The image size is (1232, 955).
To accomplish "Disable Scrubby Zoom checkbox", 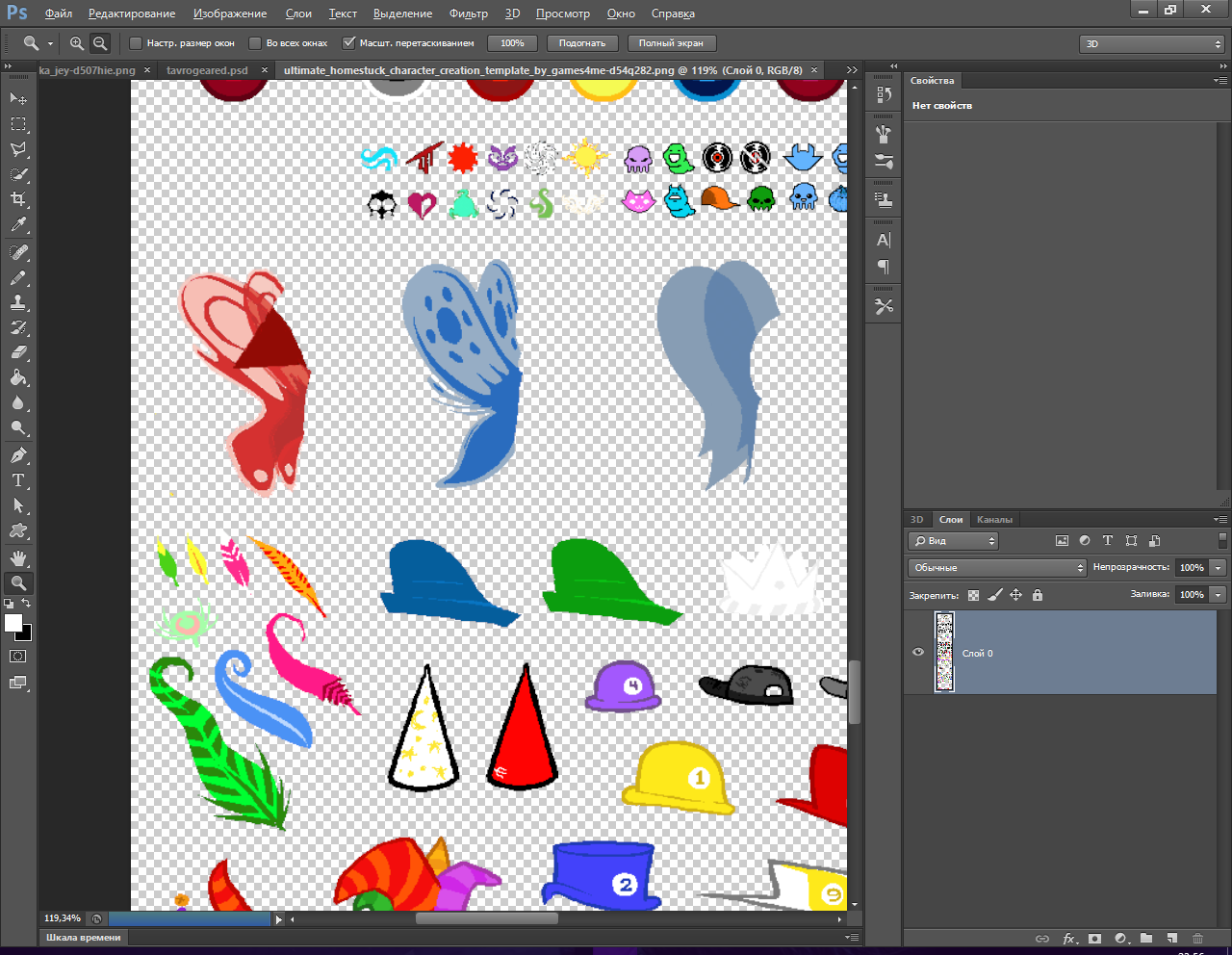I will (x=349, y=43).
